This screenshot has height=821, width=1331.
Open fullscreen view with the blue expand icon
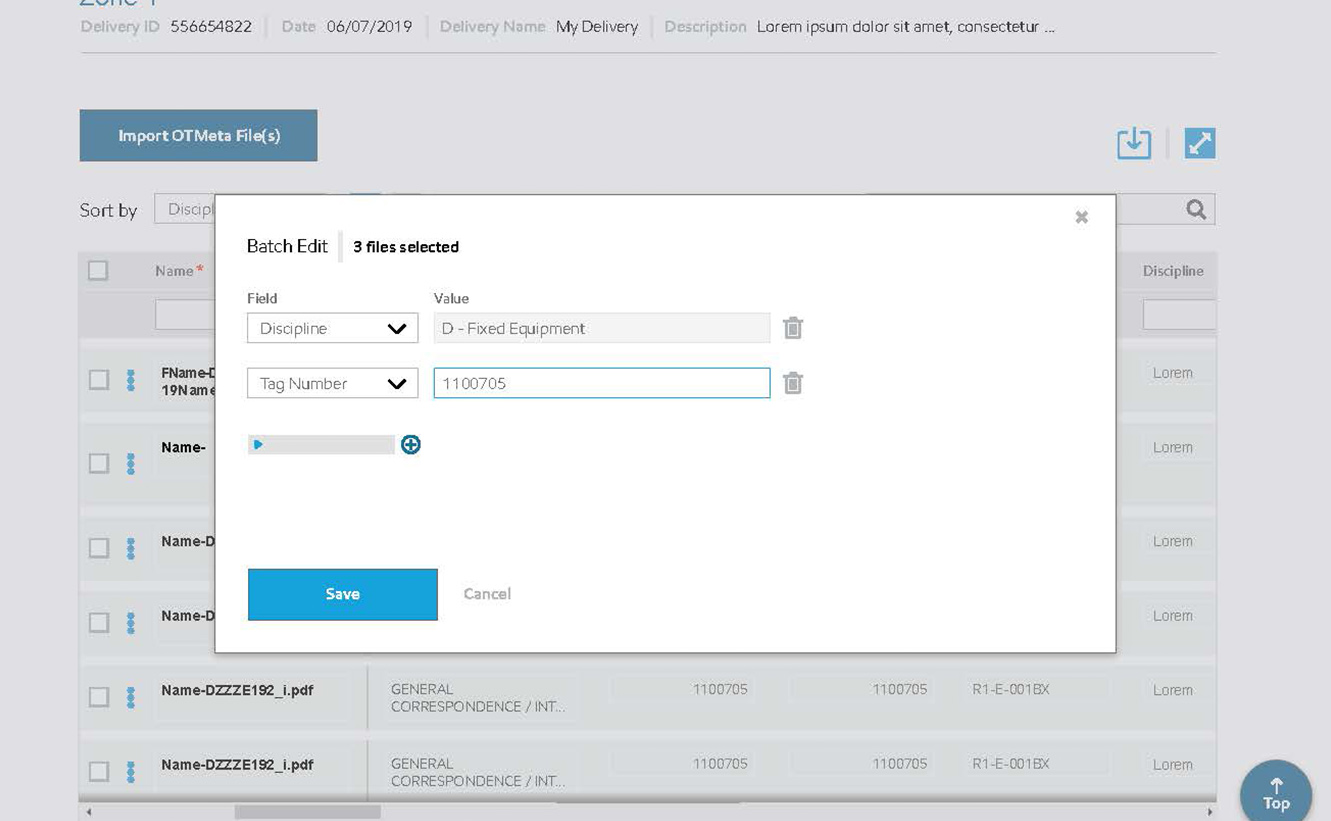click(1199, 142)
